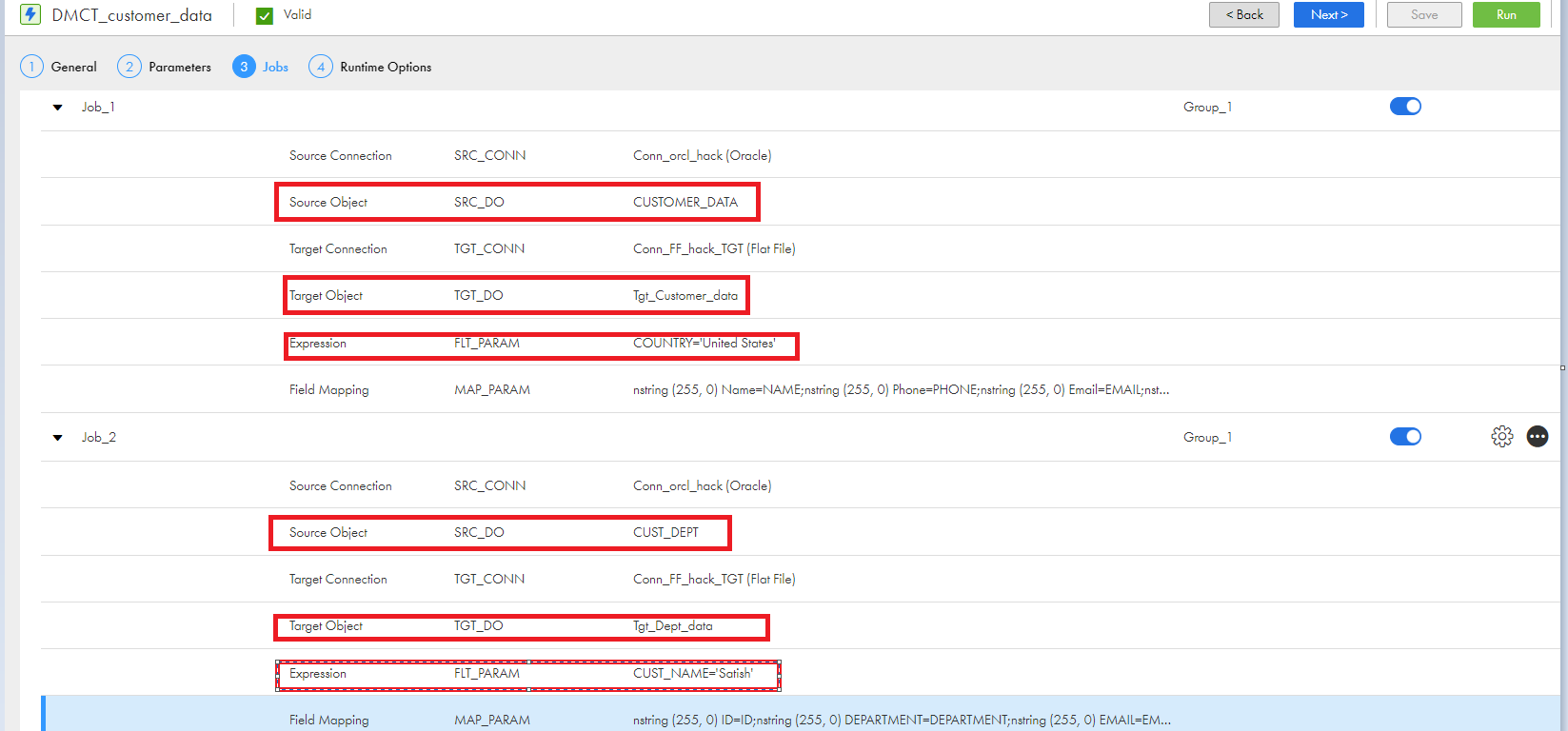Click Job_1 Source Object label
The height and width of the screenshot is (731, 1568).
[327, 202]
